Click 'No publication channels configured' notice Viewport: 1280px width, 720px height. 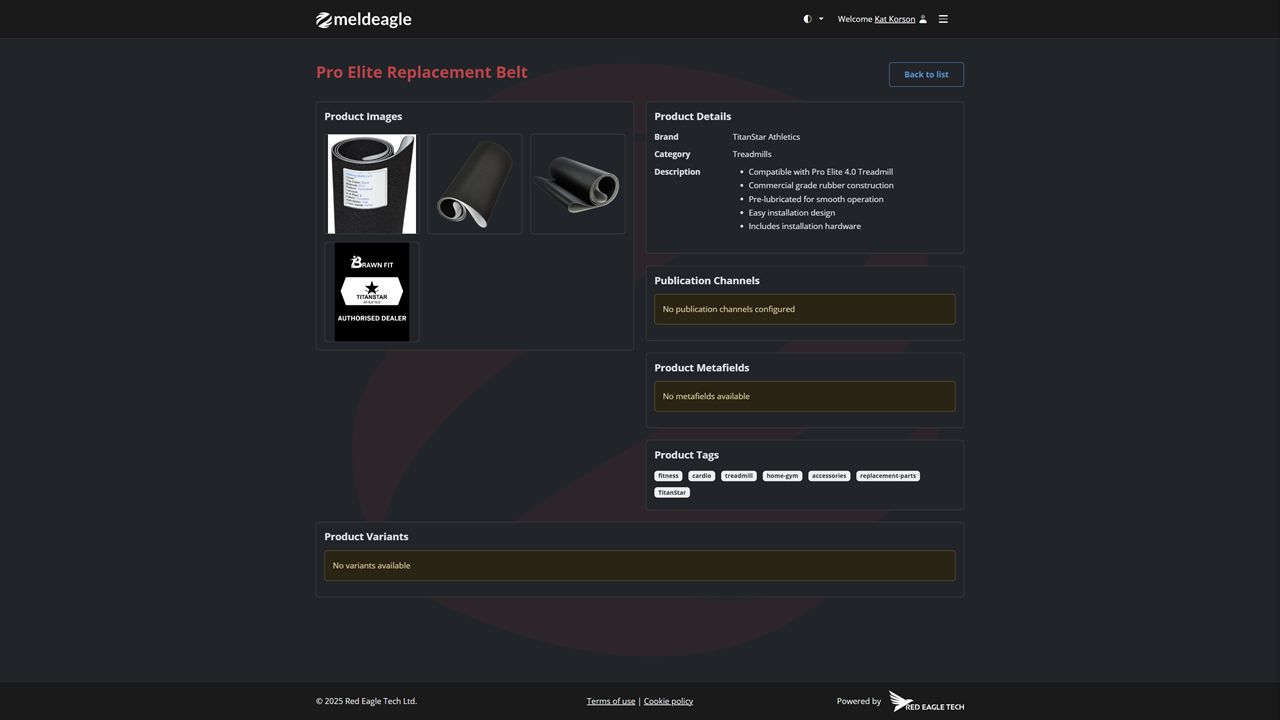(805, 309)
